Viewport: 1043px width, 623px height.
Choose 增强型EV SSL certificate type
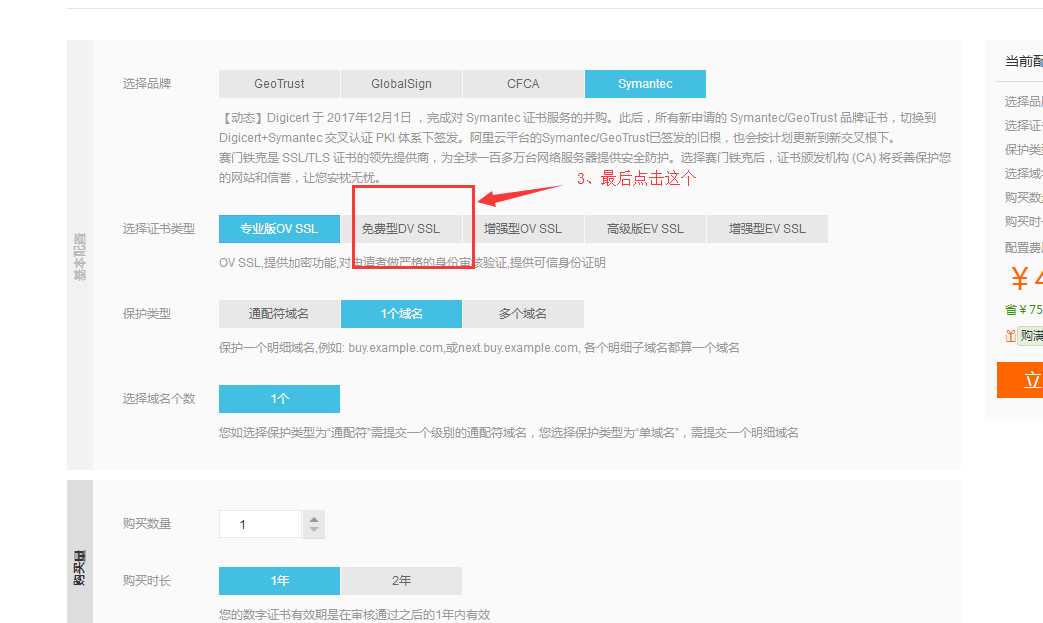pos(767,229)
